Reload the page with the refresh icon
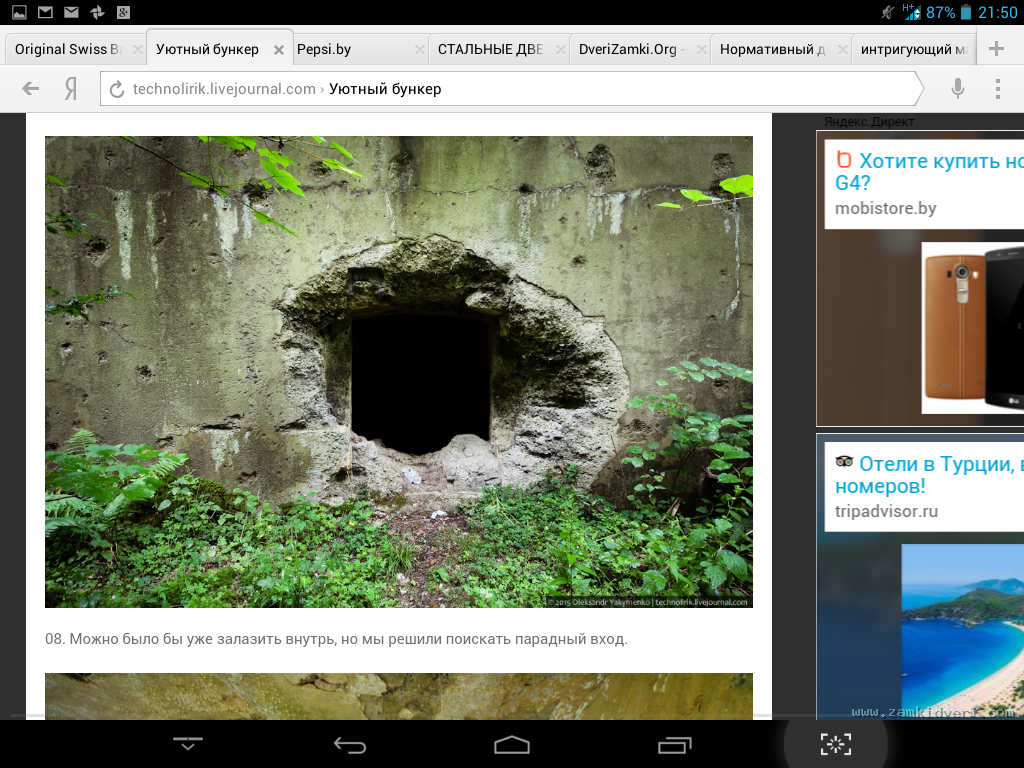Viewport: 1024px width, 768px height. [117, 89]
